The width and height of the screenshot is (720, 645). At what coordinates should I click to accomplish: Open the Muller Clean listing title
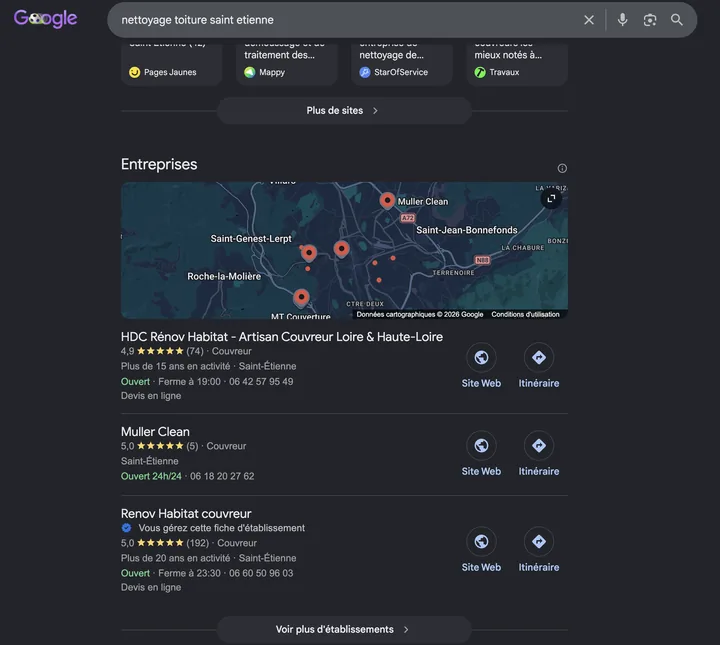155,432
